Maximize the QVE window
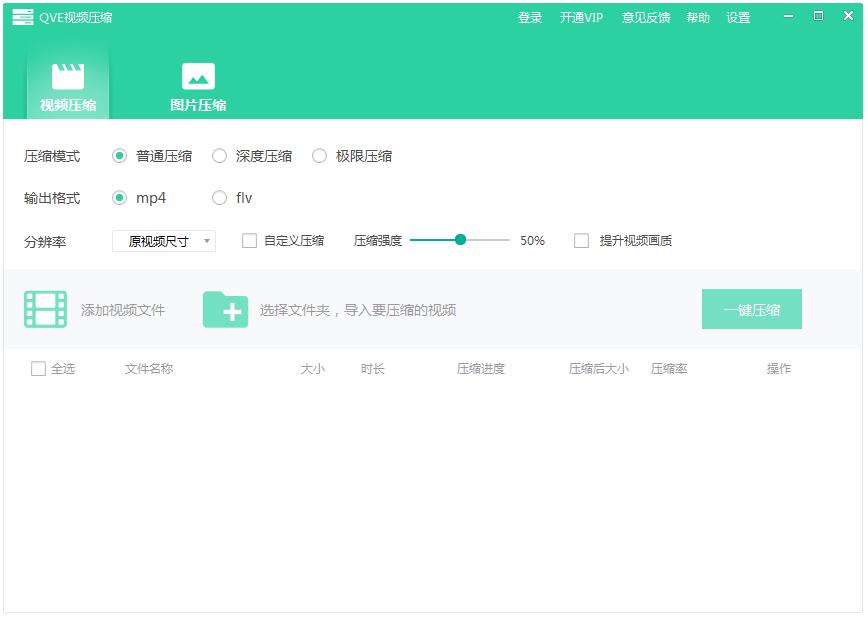The image size is (868, 617). point(818,17)
